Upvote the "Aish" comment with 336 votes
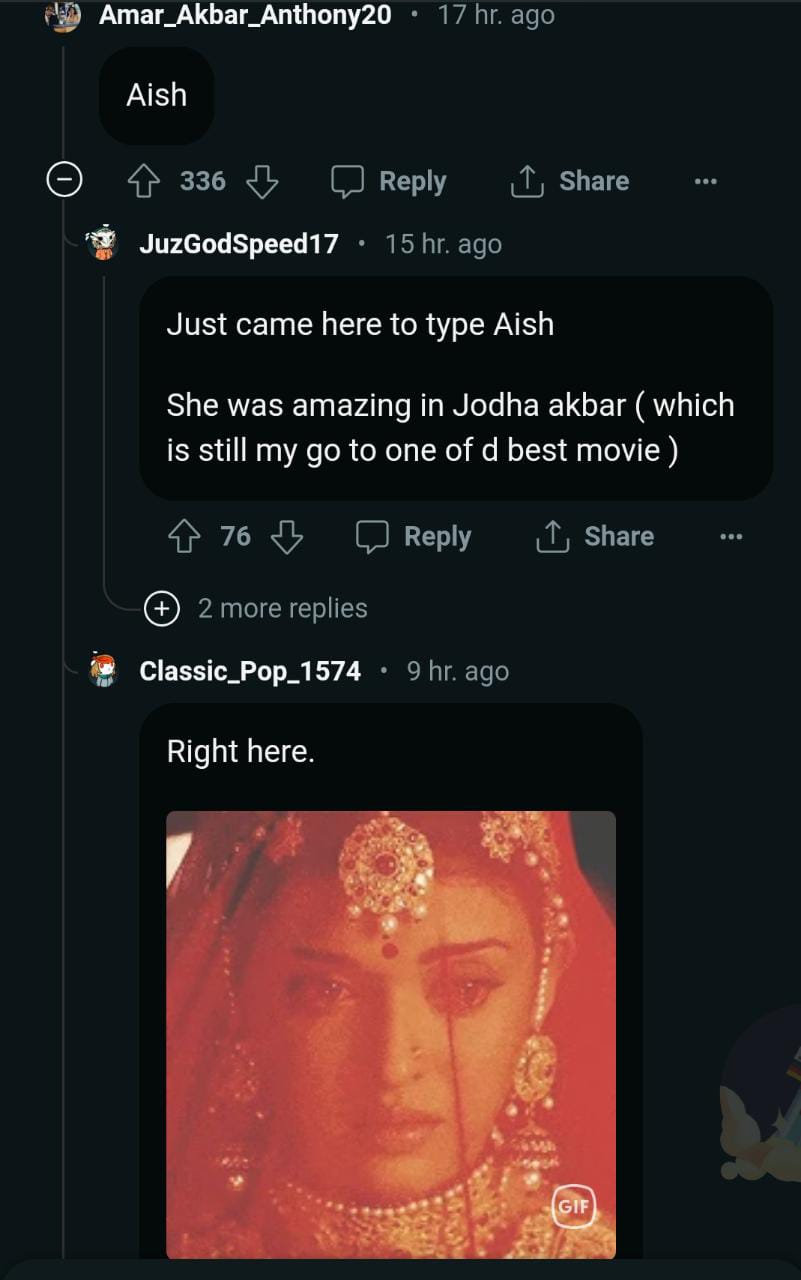This screenshot has height=1280, width=801. [146, 181]
